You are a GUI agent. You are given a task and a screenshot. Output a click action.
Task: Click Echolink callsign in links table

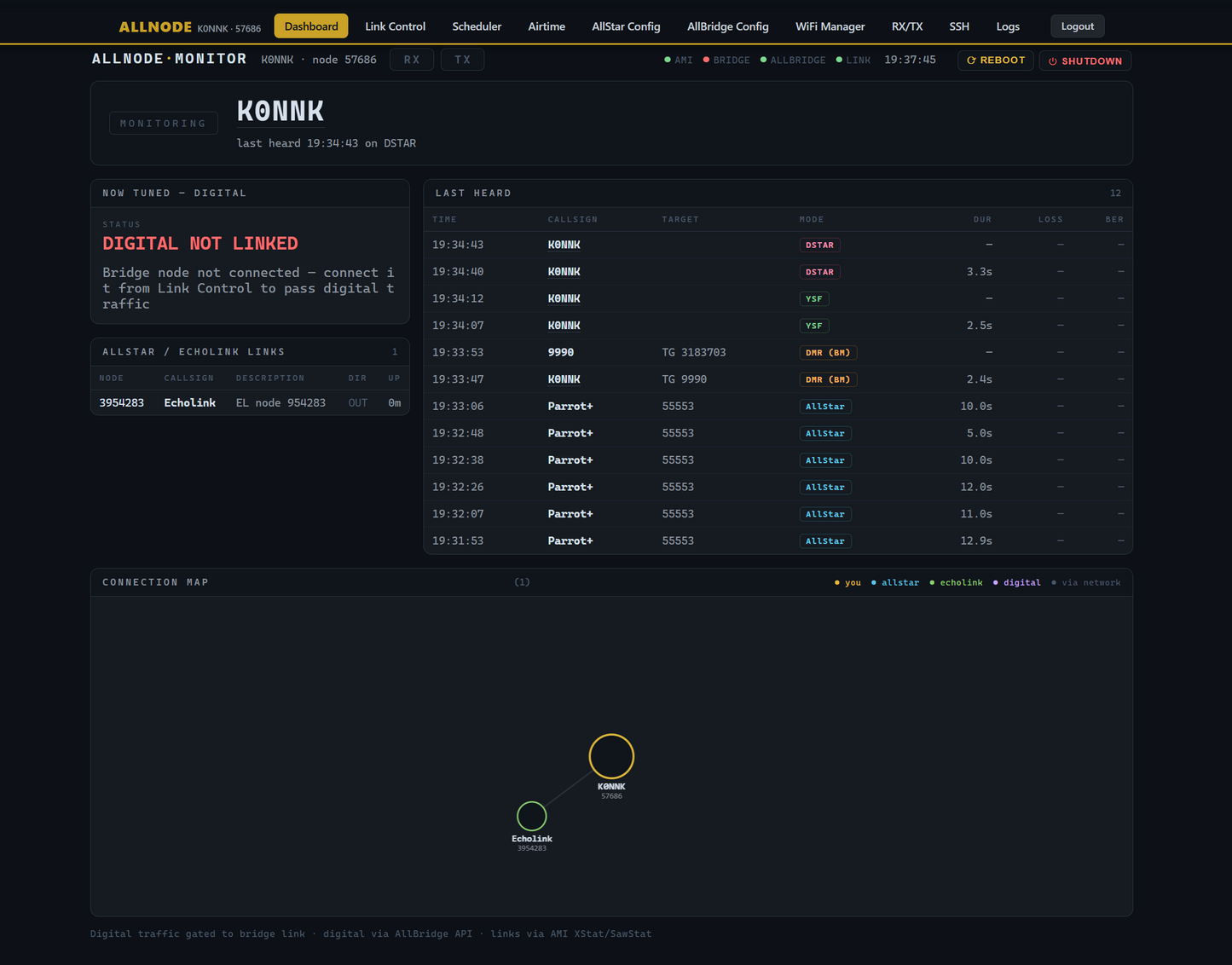(189, 402)
